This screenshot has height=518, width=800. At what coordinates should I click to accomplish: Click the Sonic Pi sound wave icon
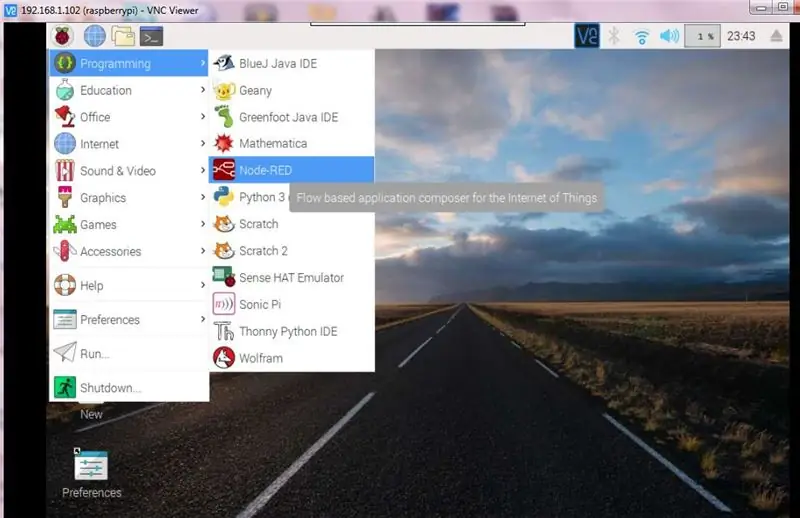223,304
